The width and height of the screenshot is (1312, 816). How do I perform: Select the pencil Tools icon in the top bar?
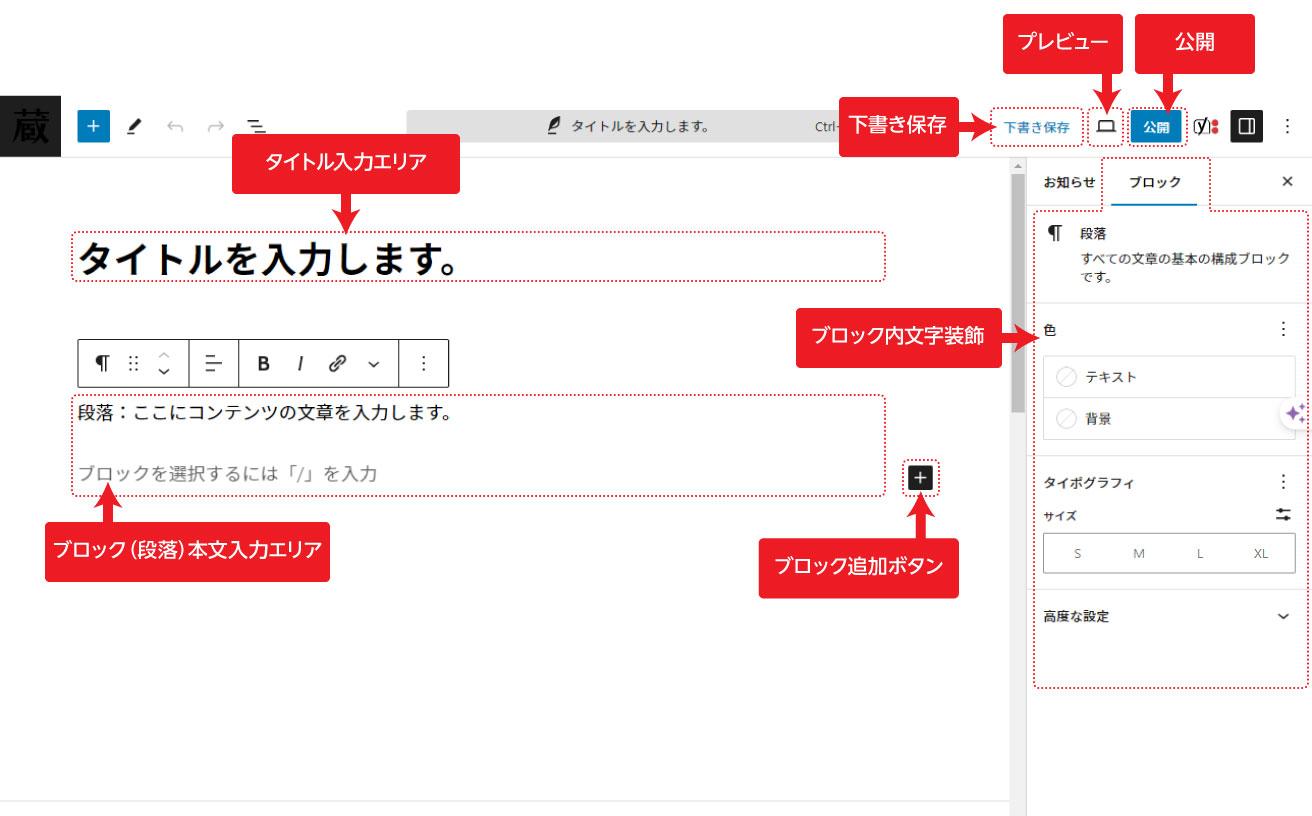click(x=134, y=126)
